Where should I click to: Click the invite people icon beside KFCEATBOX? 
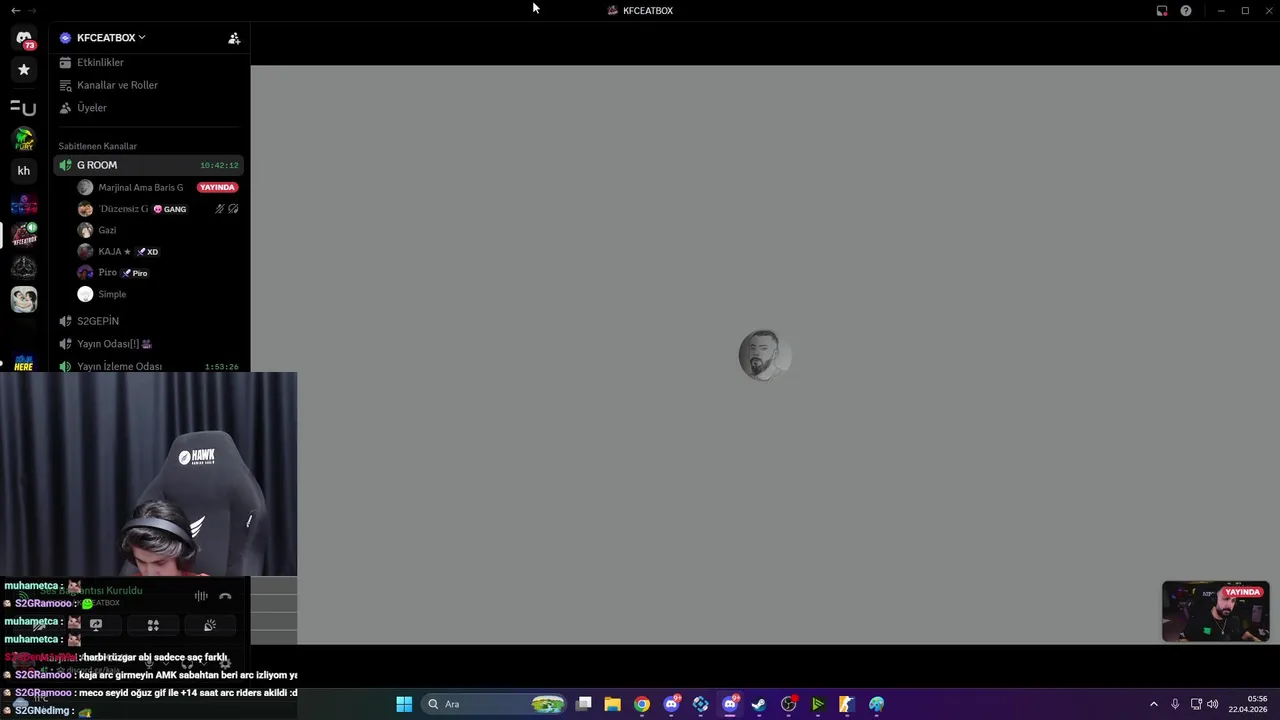[x=234, y=38]
